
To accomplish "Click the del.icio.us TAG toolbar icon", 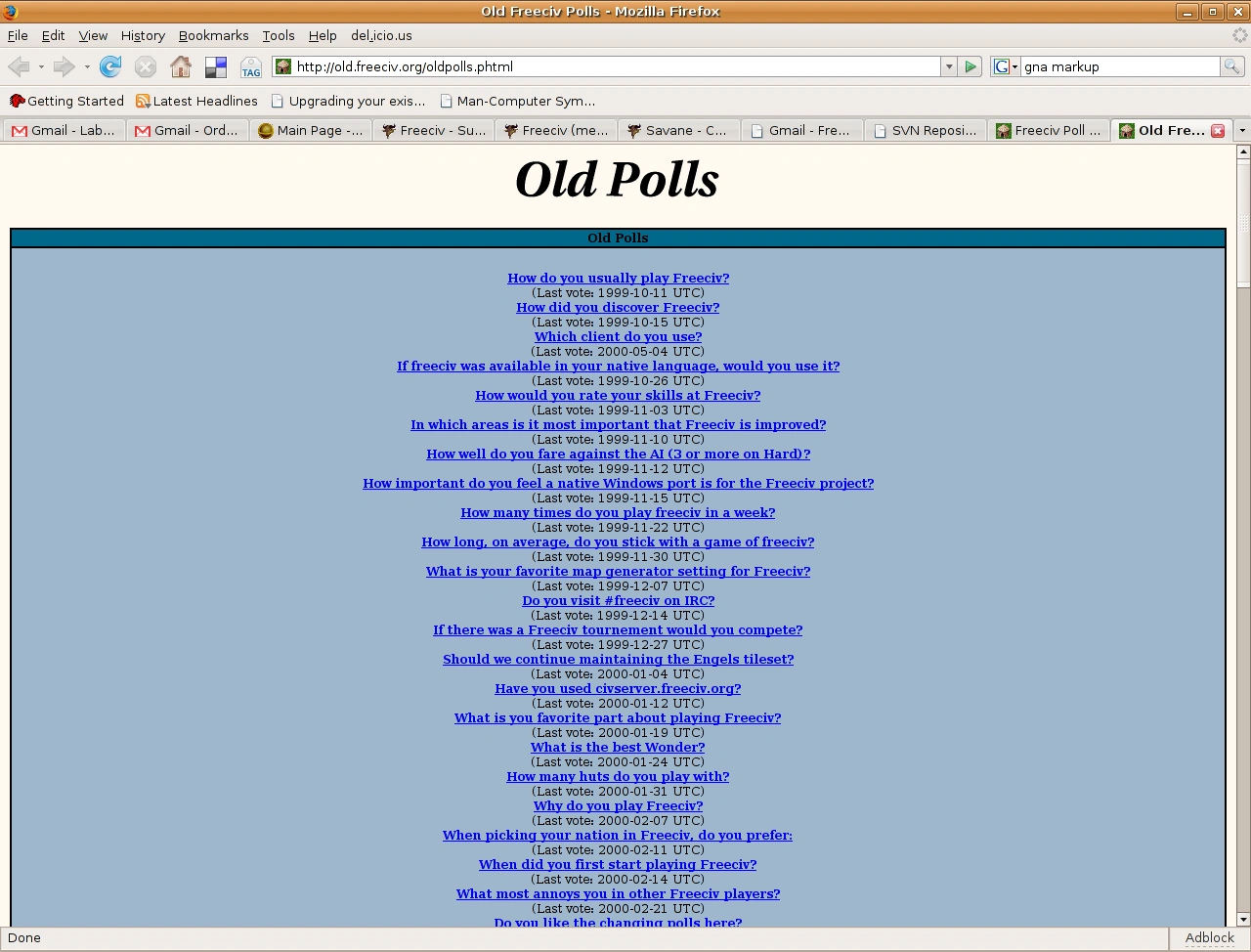I will click(251, 66).
